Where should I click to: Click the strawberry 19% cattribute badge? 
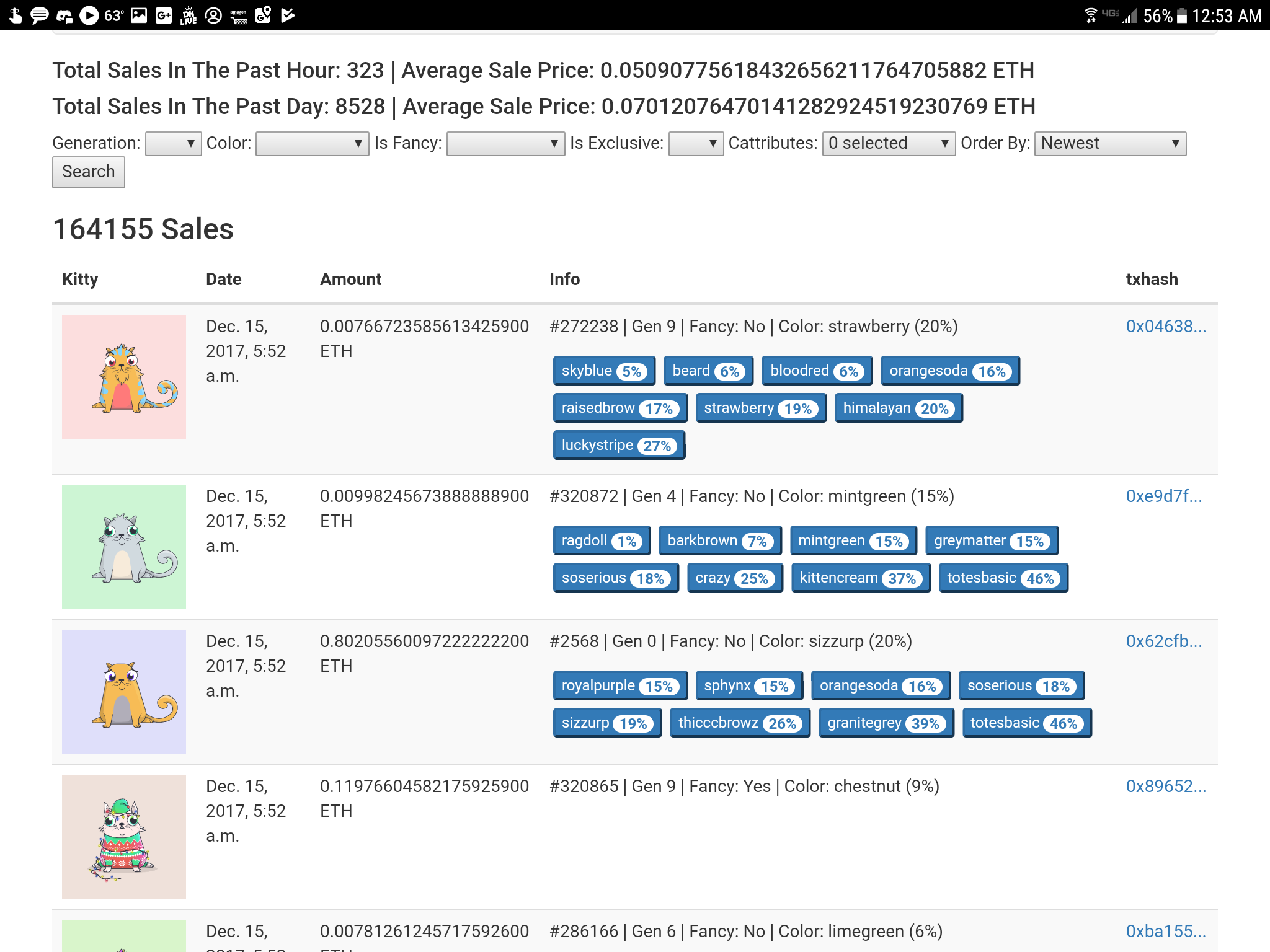(761, 408)
